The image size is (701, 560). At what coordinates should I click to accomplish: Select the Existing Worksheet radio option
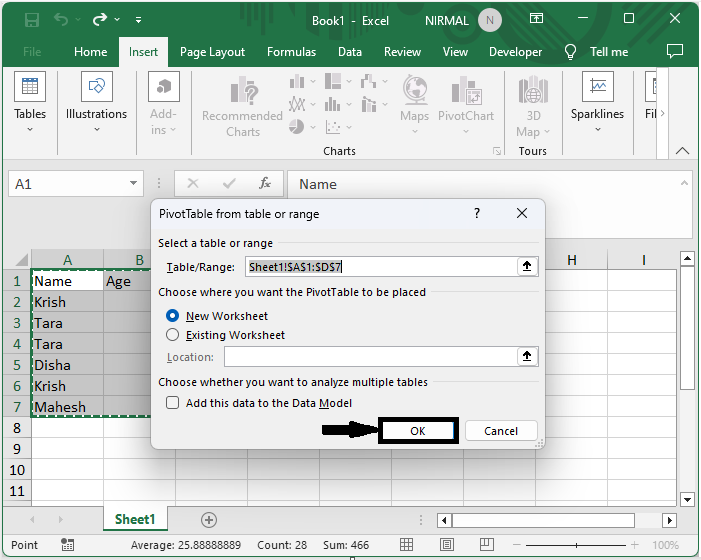(173, 336)
